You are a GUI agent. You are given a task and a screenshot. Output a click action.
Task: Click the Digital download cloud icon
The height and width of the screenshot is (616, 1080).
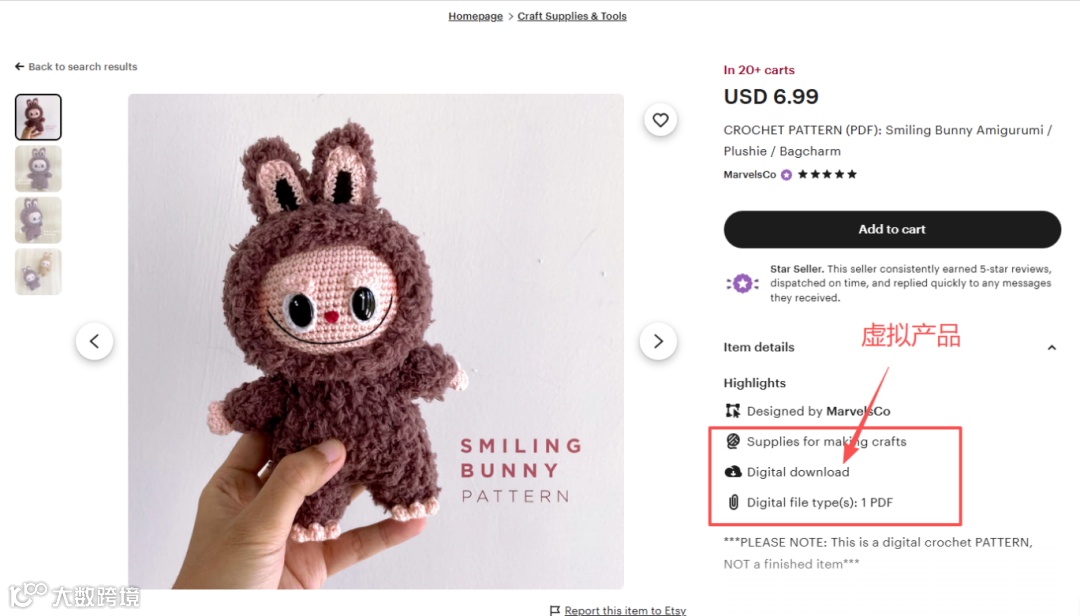(x=733, y=472)
